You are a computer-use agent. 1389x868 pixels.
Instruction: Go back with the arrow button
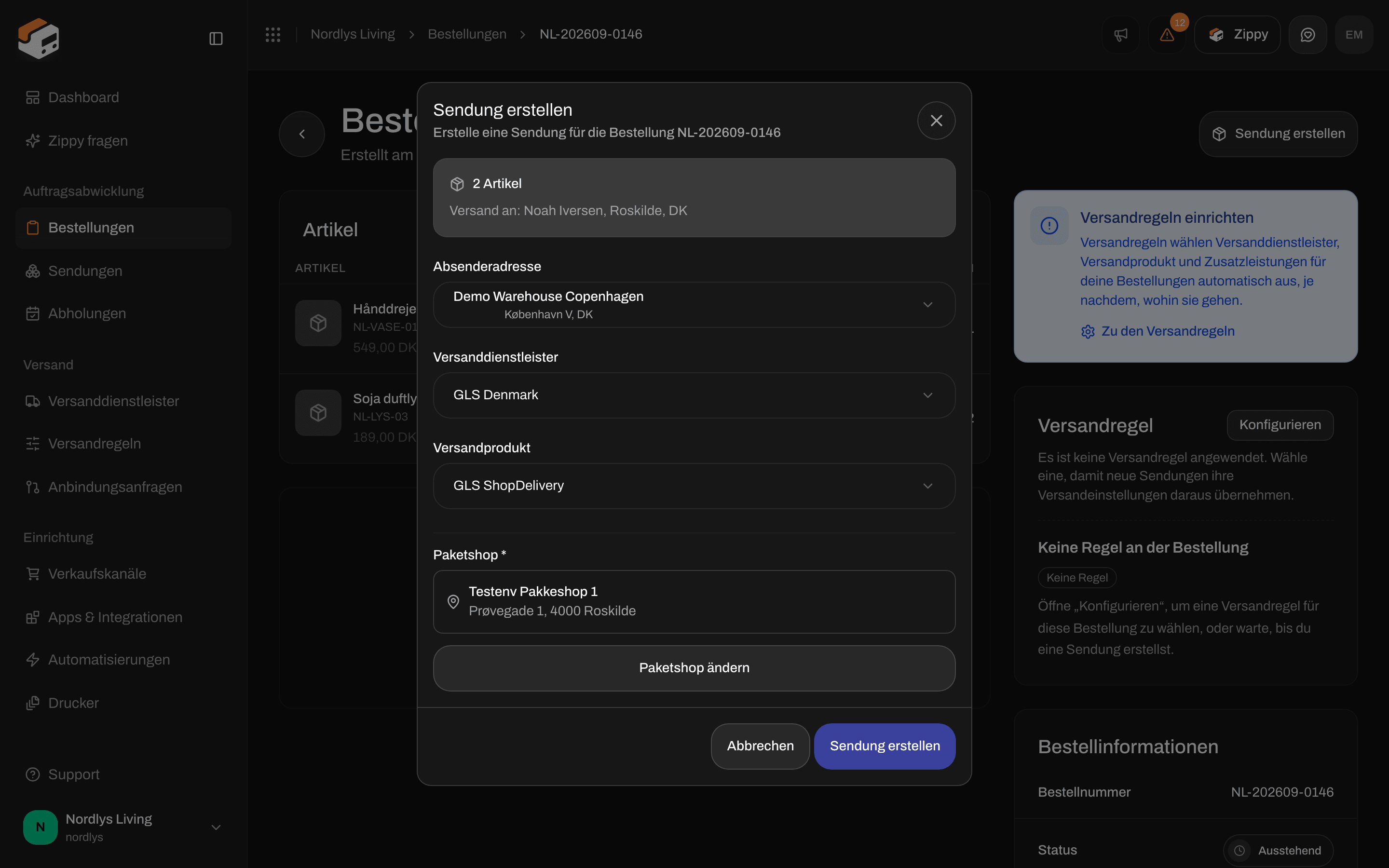[x=302, y=134]
